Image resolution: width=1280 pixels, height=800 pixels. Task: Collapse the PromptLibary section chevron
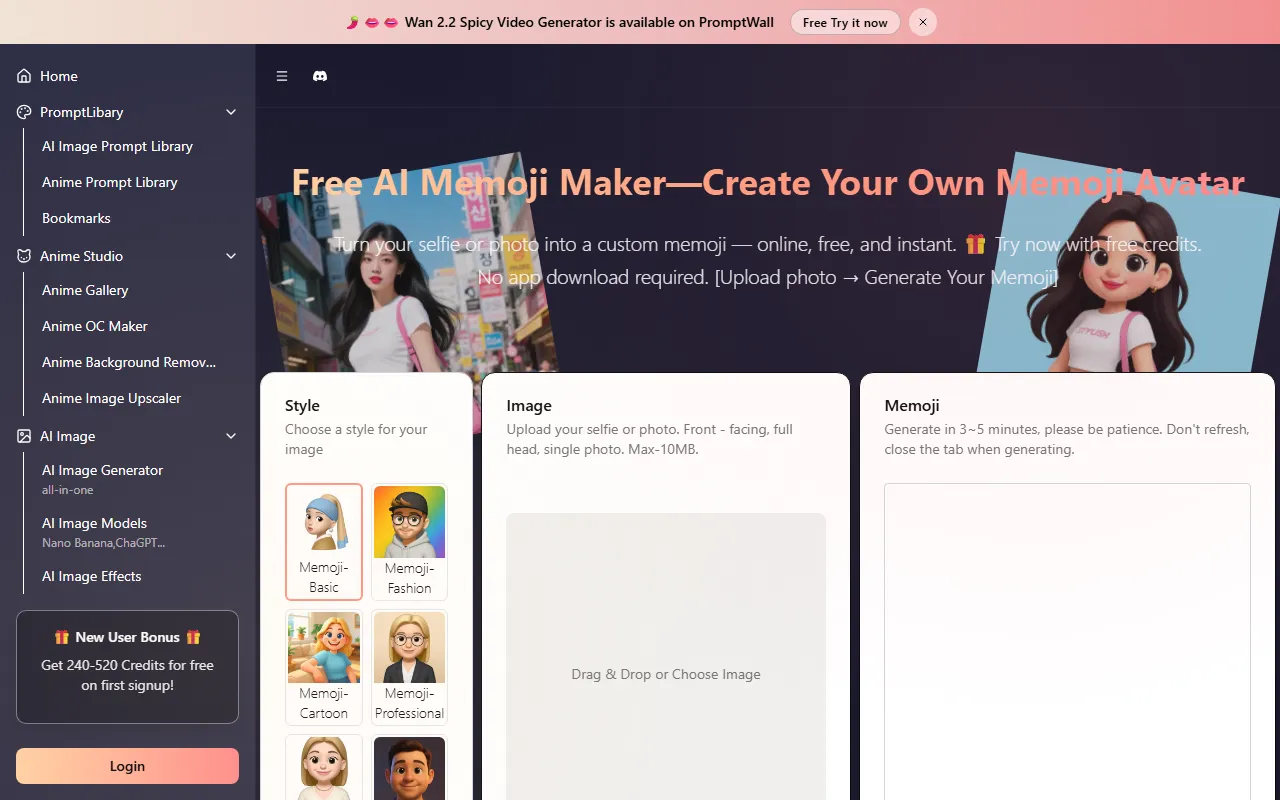tap(231, 112)
